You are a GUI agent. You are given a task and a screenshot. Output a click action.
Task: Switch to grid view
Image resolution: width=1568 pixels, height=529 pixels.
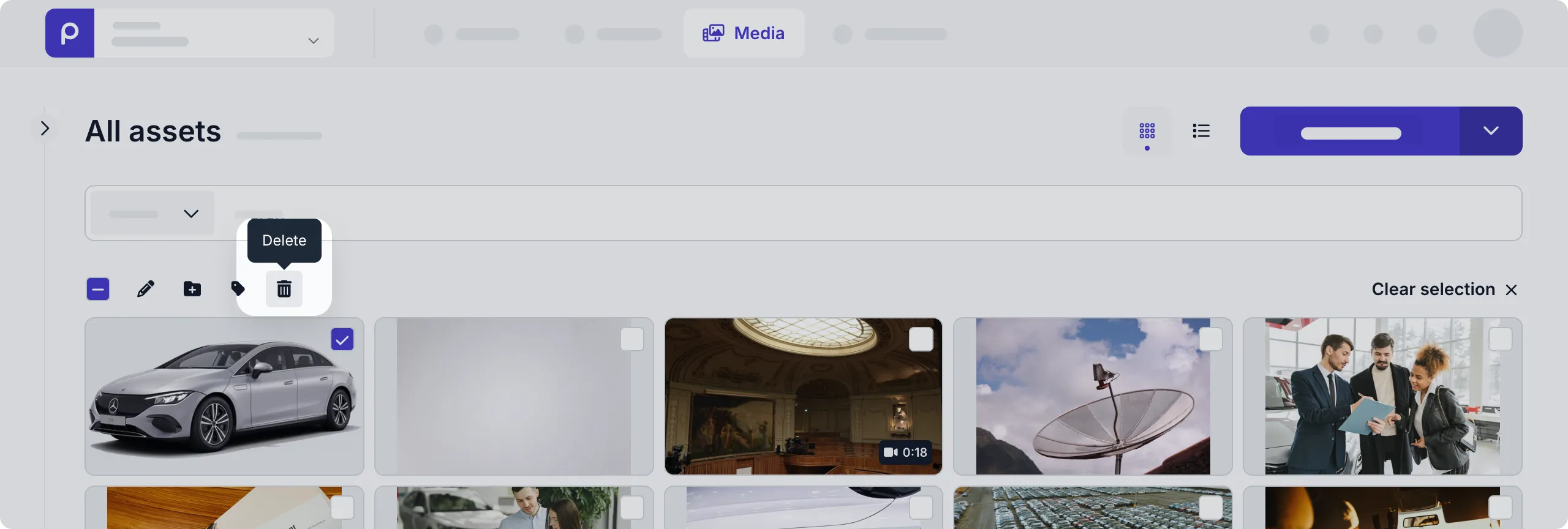(x=1147, y=130)
